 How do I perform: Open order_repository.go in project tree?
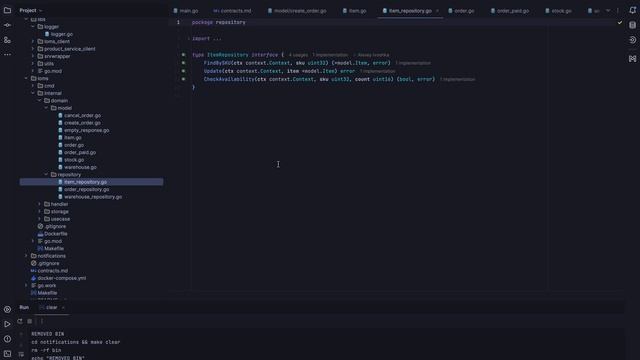87,189
